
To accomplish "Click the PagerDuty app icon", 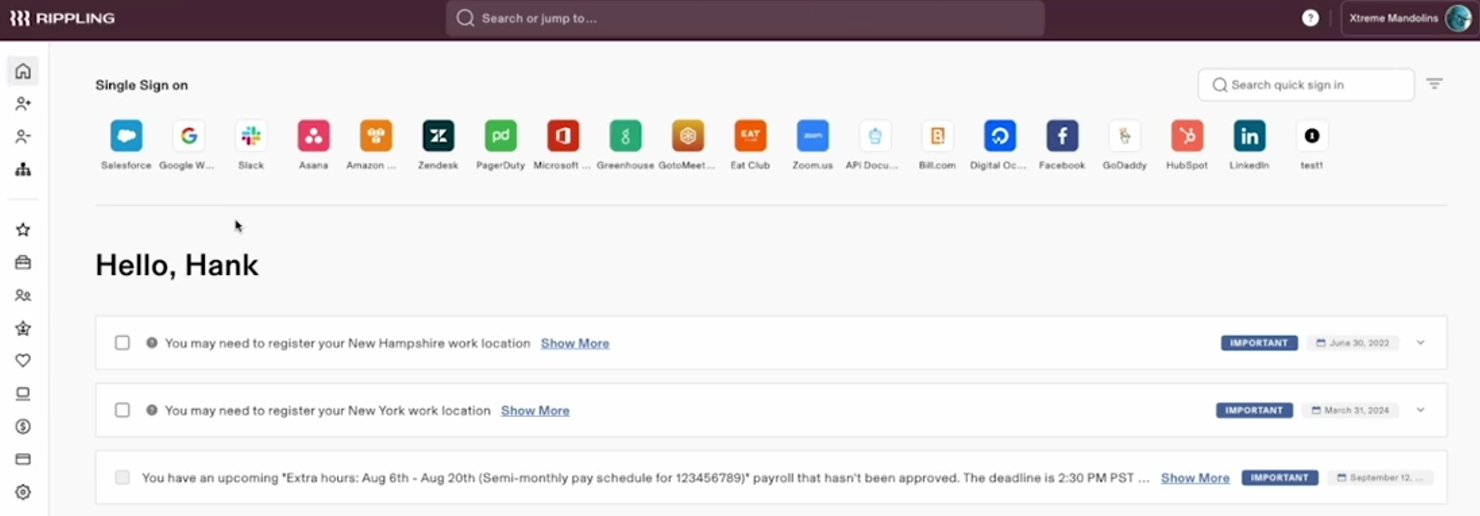I will 500,136.
